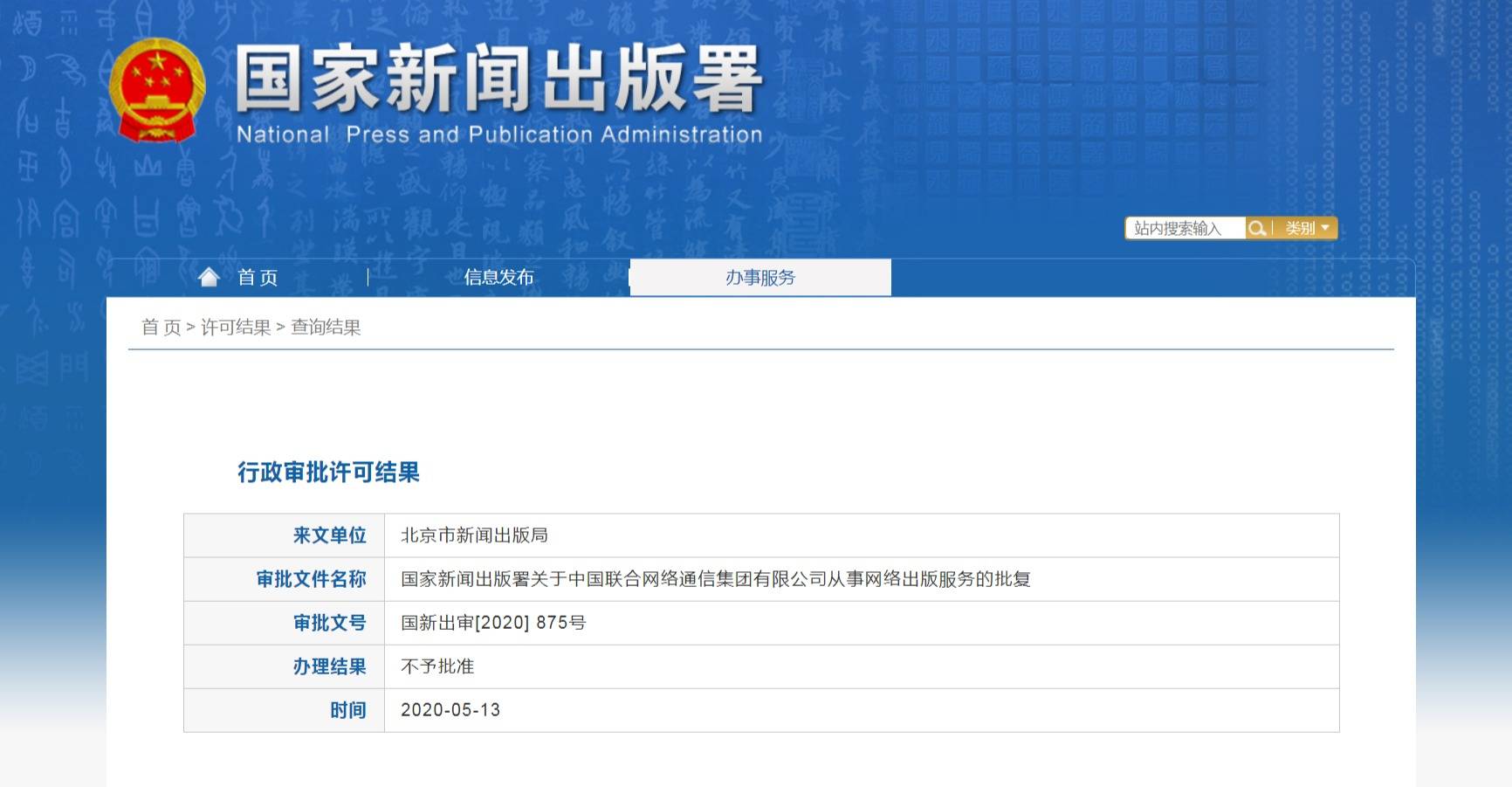1512x787 pixels.
Task: Open the 类别 category dropdown
Action: 1306,229
